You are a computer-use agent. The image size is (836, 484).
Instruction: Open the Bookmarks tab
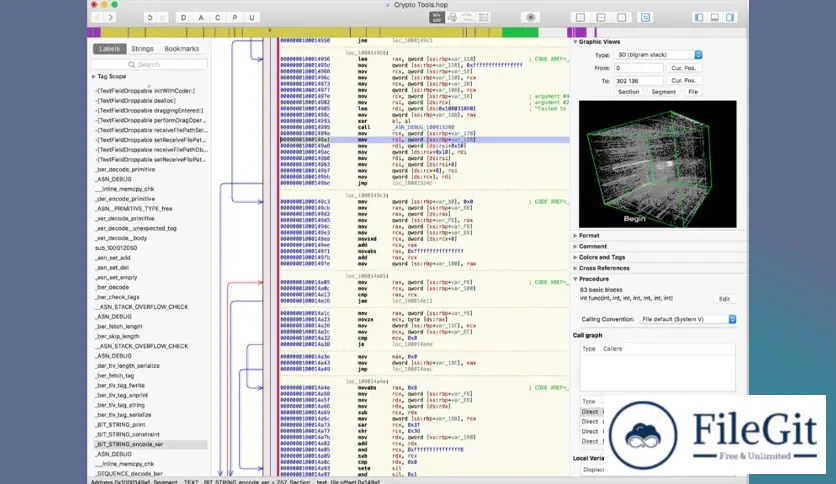pos(181,49)
